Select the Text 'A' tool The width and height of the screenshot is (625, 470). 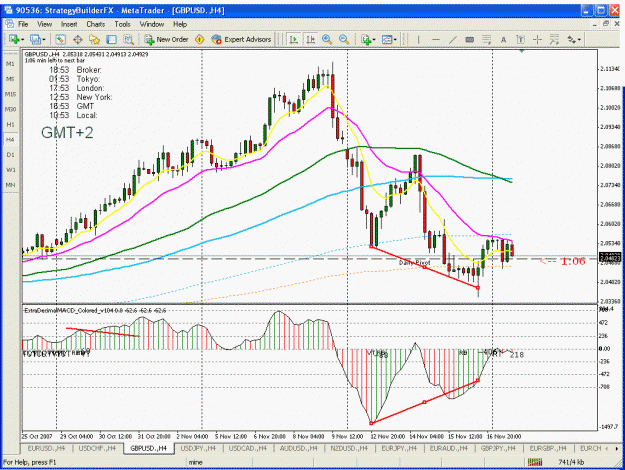[x=503, y=39]
